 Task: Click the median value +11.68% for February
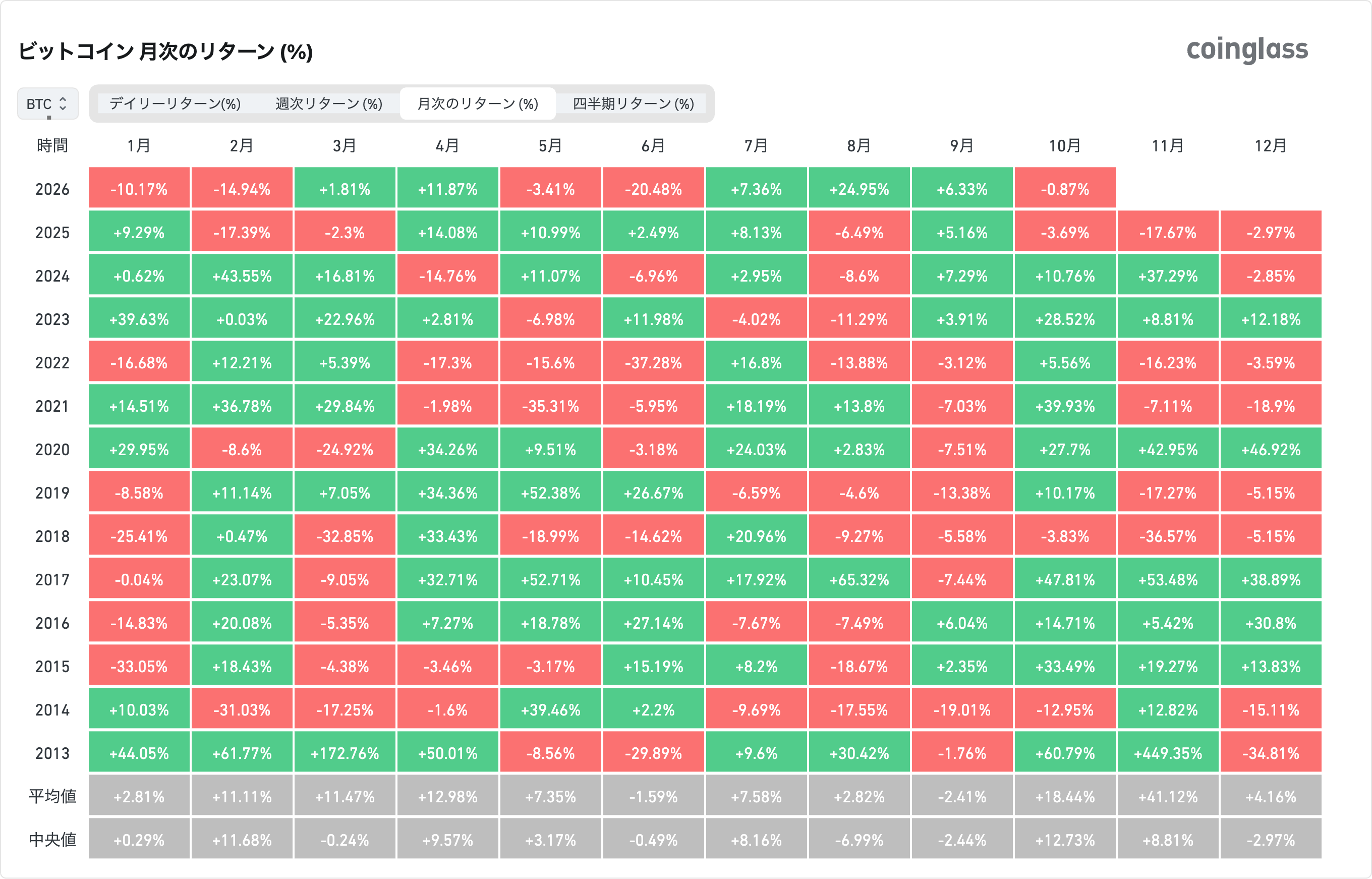pyautogui.click(x=242, y=839)
